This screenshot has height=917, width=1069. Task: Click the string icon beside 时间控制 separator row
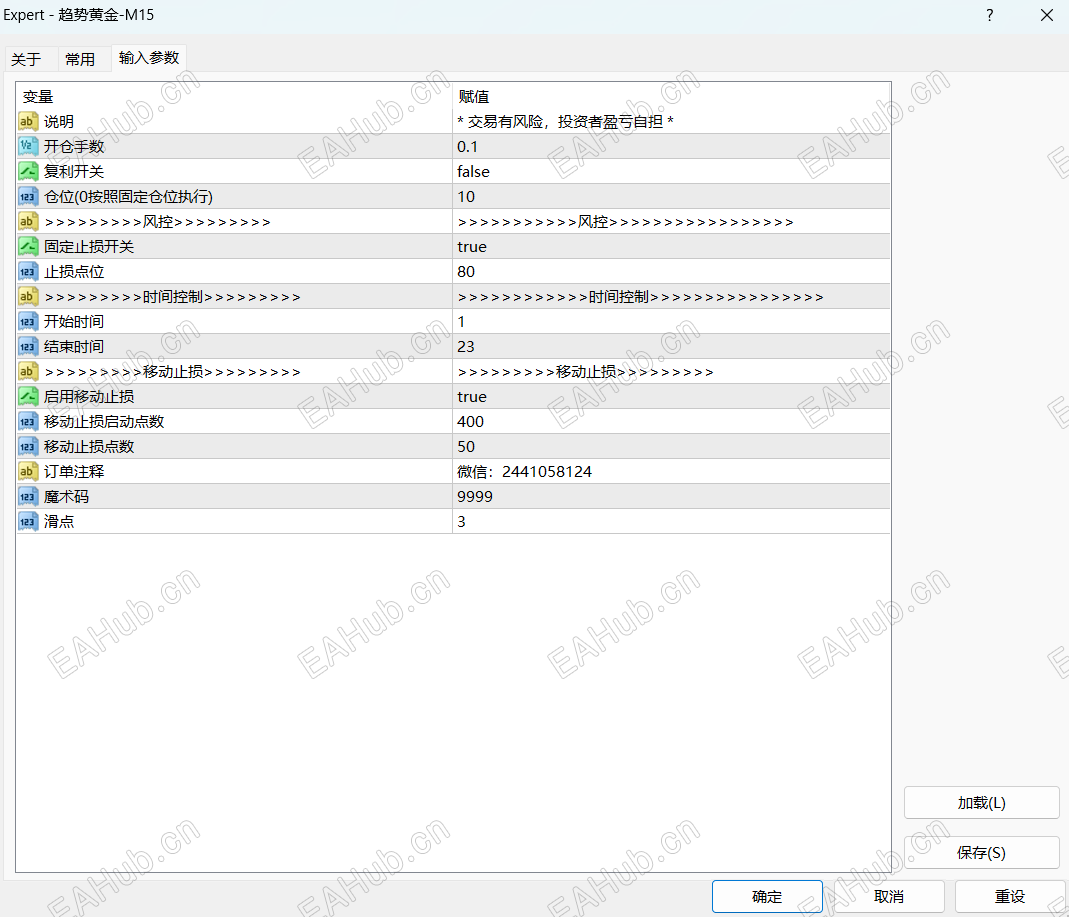click(x=28, y=296)
